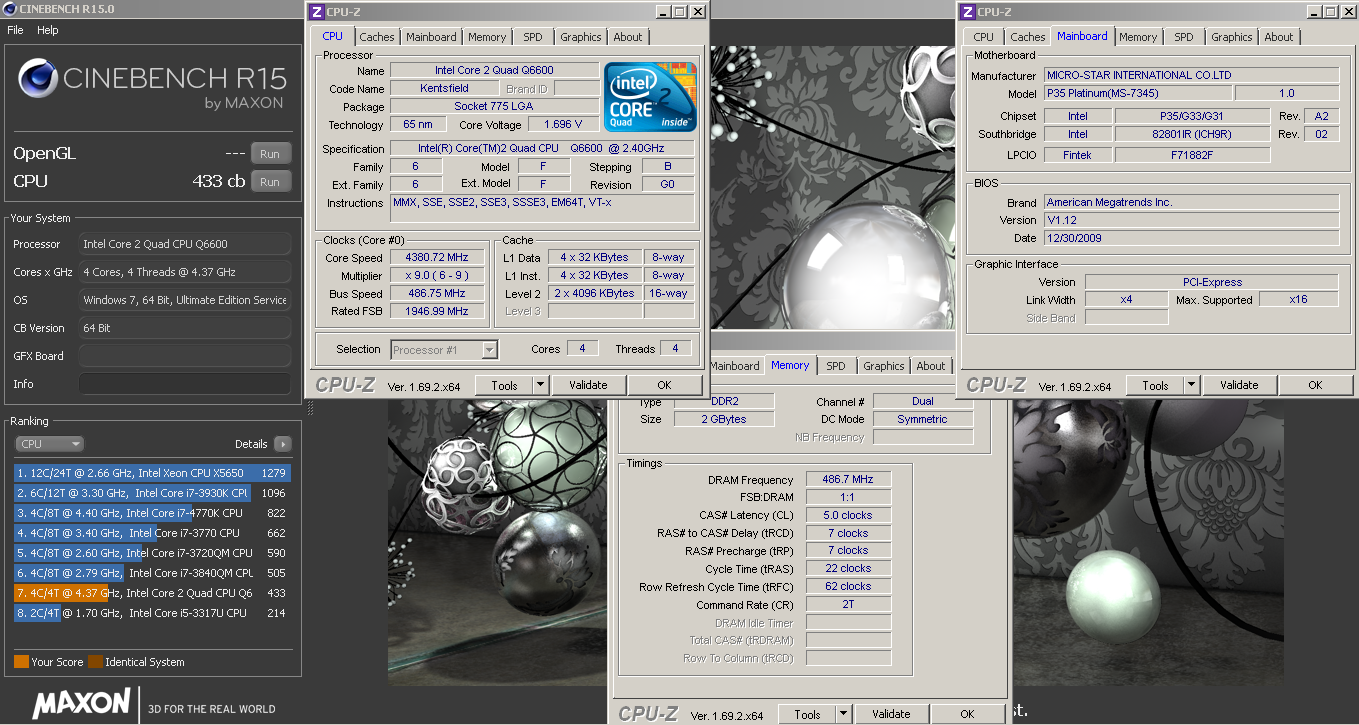1359x725 pixels.
Task: Switch to Caches tab in CPU window
Action: coord(377,37)
